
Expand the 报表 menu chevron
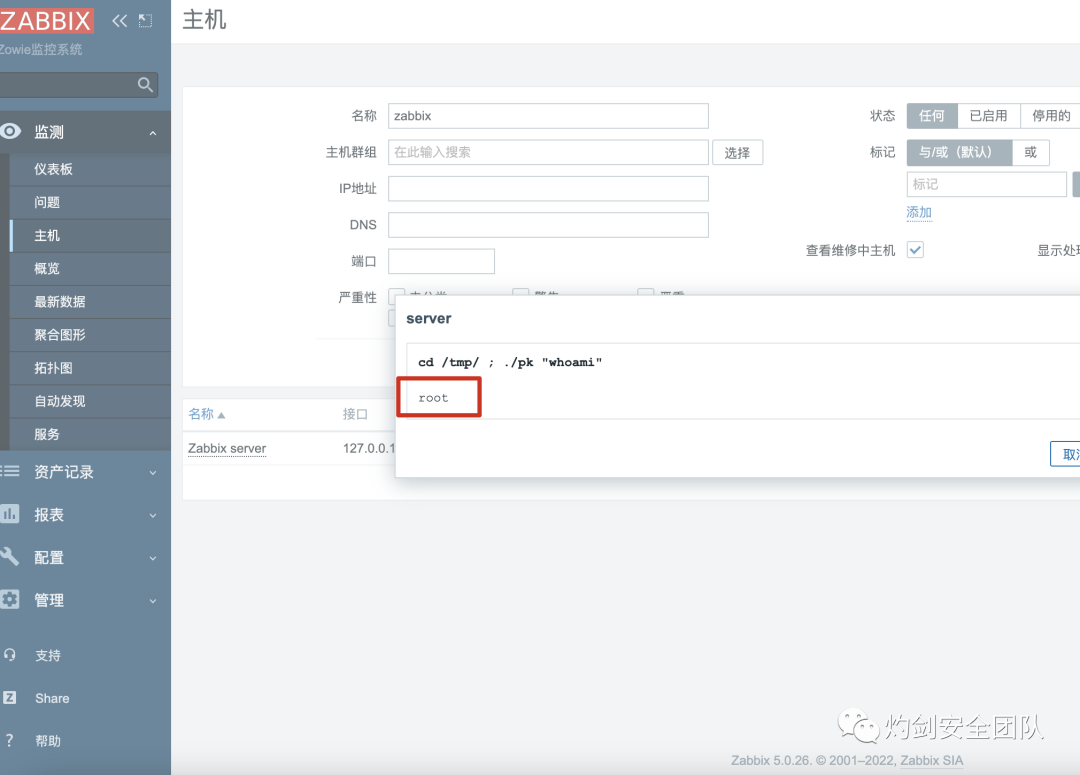(153, 515)
